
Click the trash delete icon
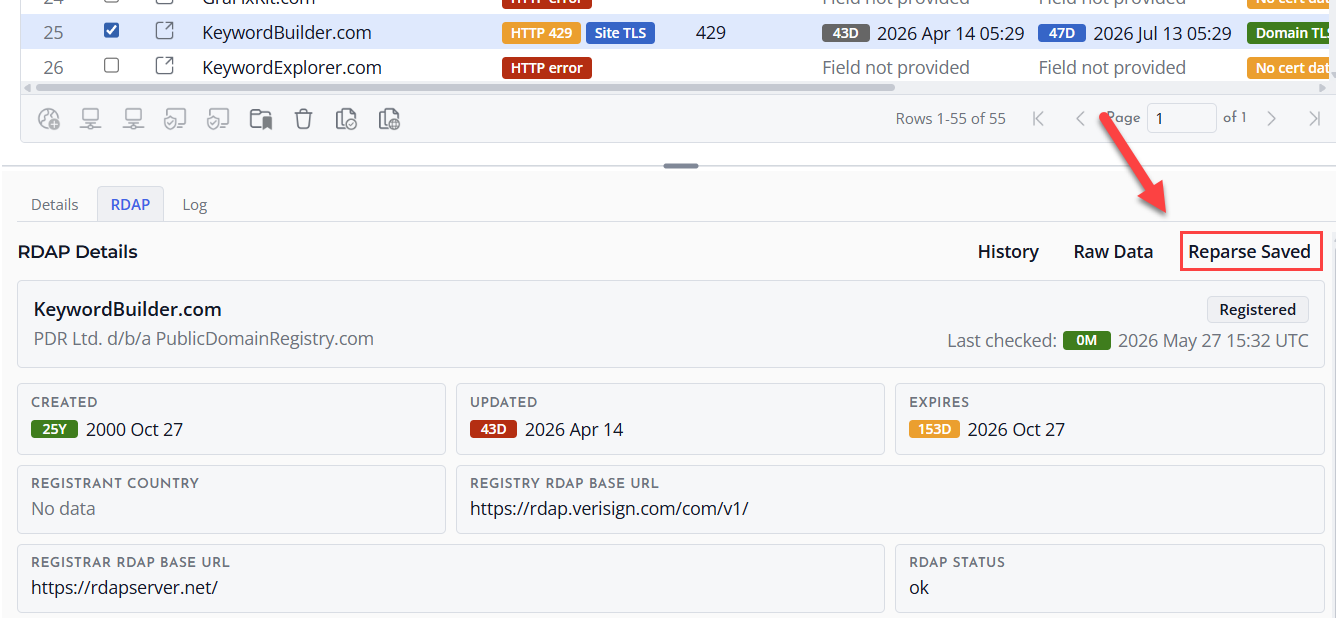point(303,119)
